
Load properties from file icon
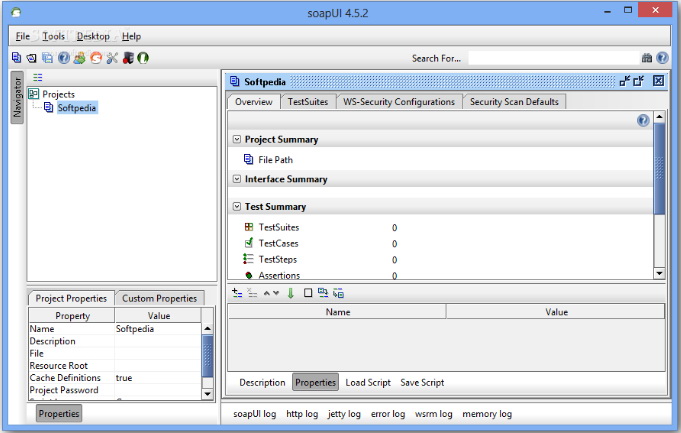pyautogui.click(x=323, y=293)
